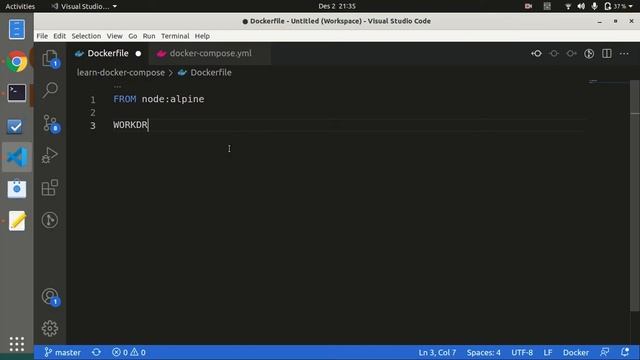Screen dimensions: 640x360
Task: Open the Source Control view
Action: tap(50, 123)
